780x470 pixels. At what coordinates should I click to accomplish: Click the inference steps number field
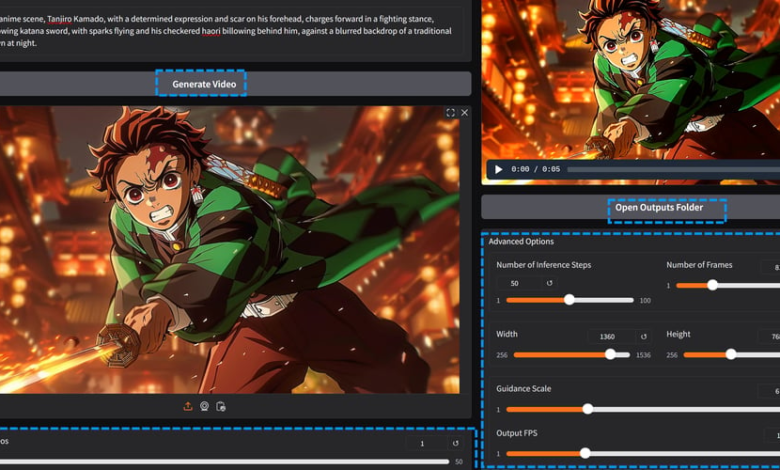tap(520, 283)
